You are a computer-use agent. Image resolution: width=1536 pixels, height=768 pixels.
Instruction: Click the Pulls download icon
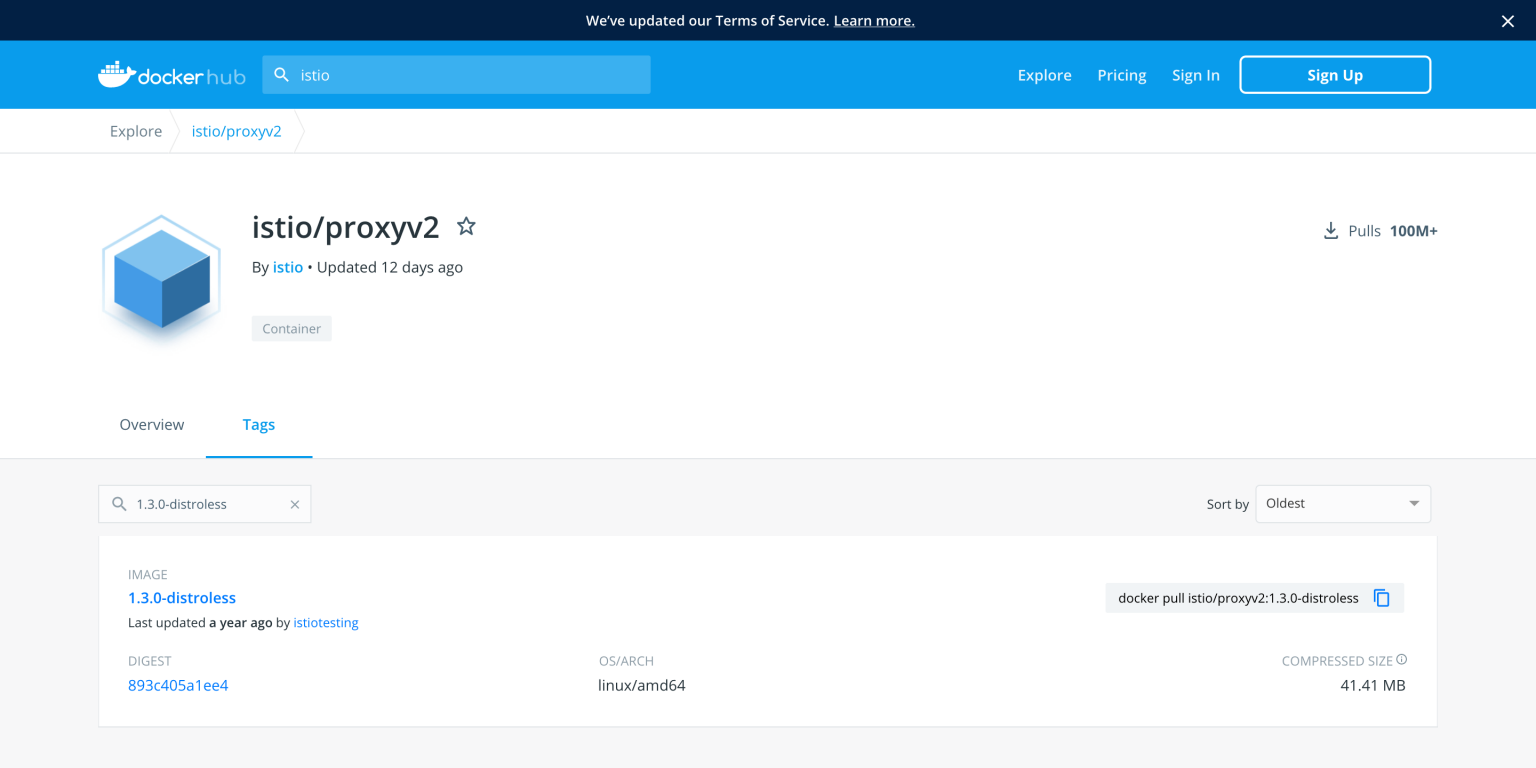[x=1331, y=231]
